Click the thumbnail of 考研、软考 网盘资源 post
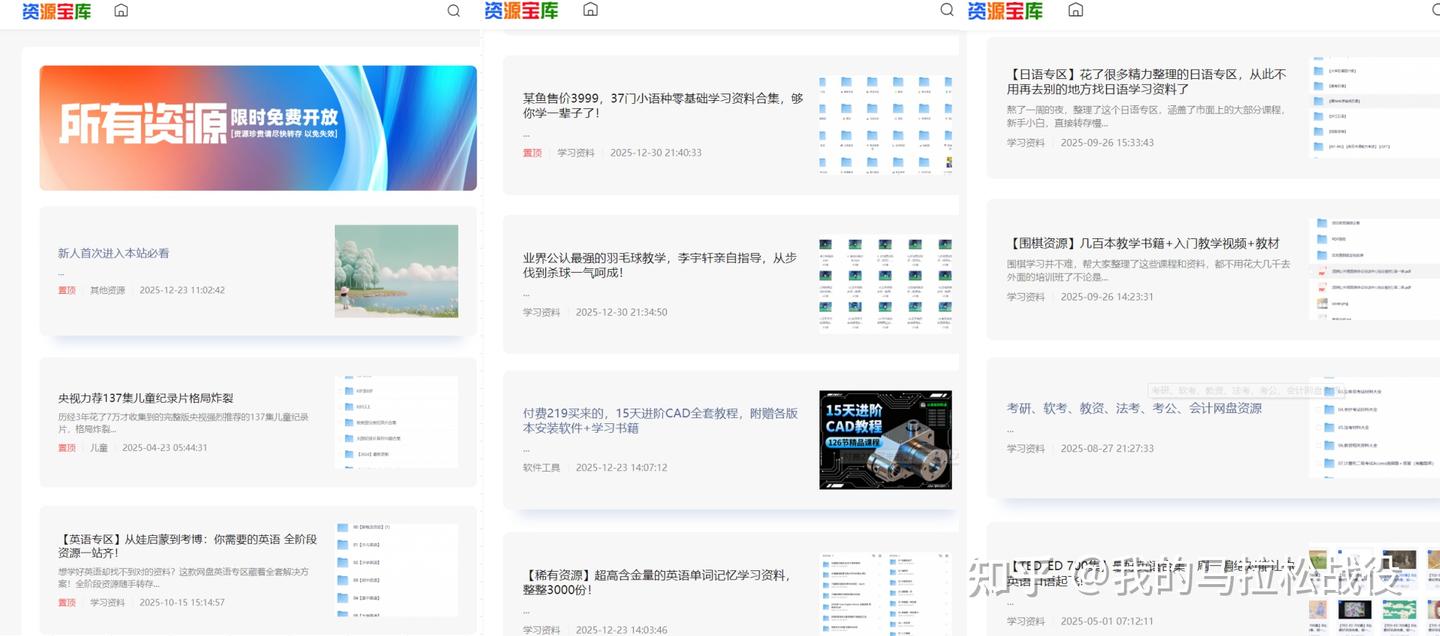Screen dimensions: 1440x636 point(1375,428)
